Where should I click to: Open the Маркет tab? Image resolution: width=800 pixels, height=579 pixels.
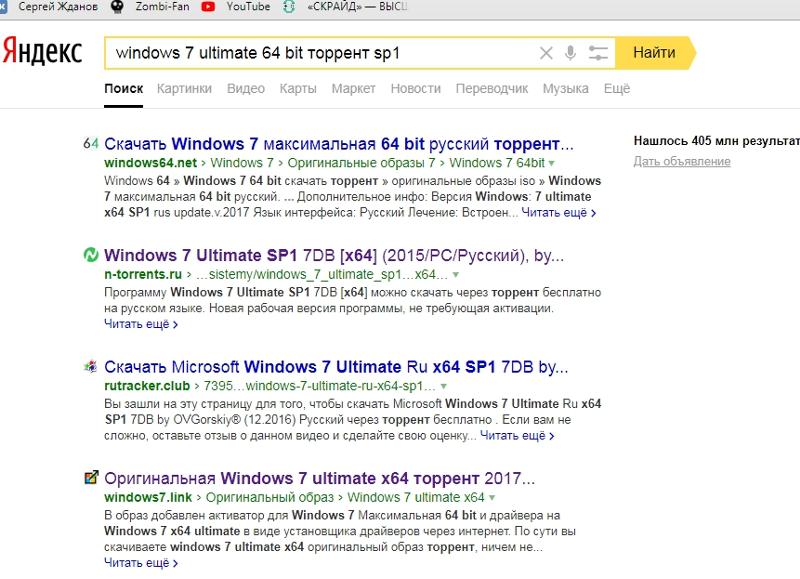click(354, 89)
